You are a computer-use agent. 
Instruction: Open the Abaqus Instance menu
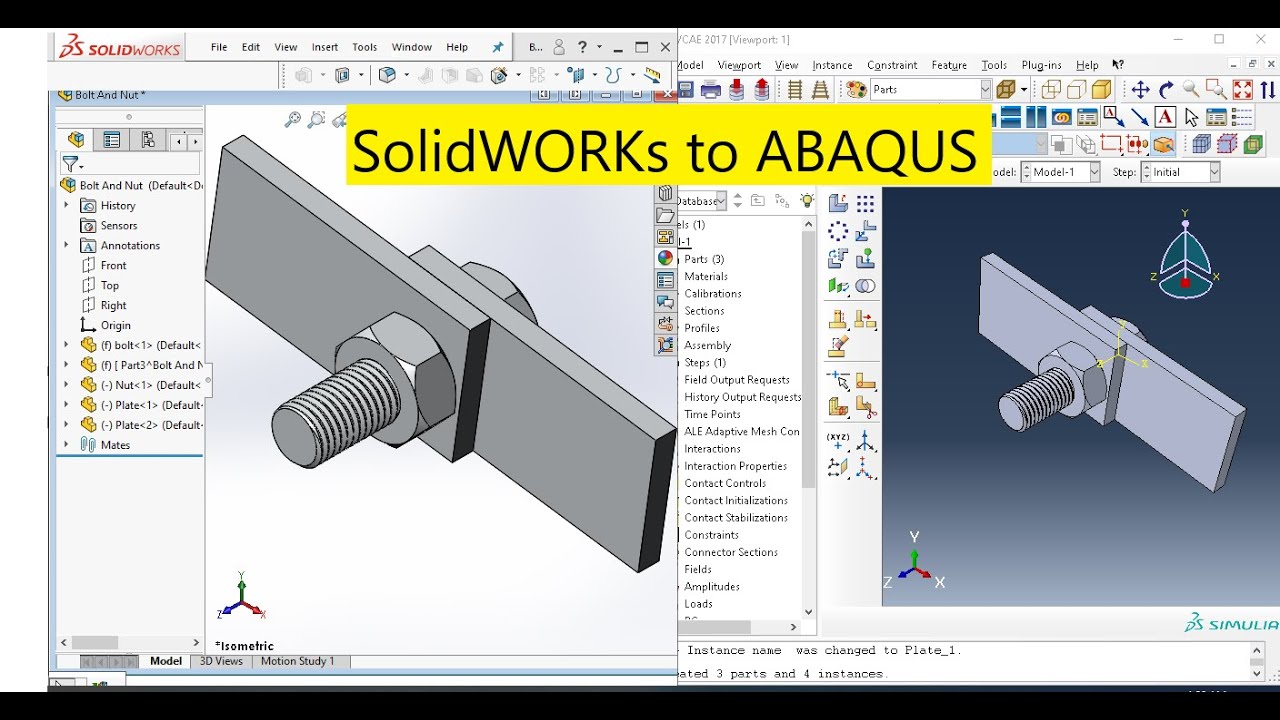point(832,65)
